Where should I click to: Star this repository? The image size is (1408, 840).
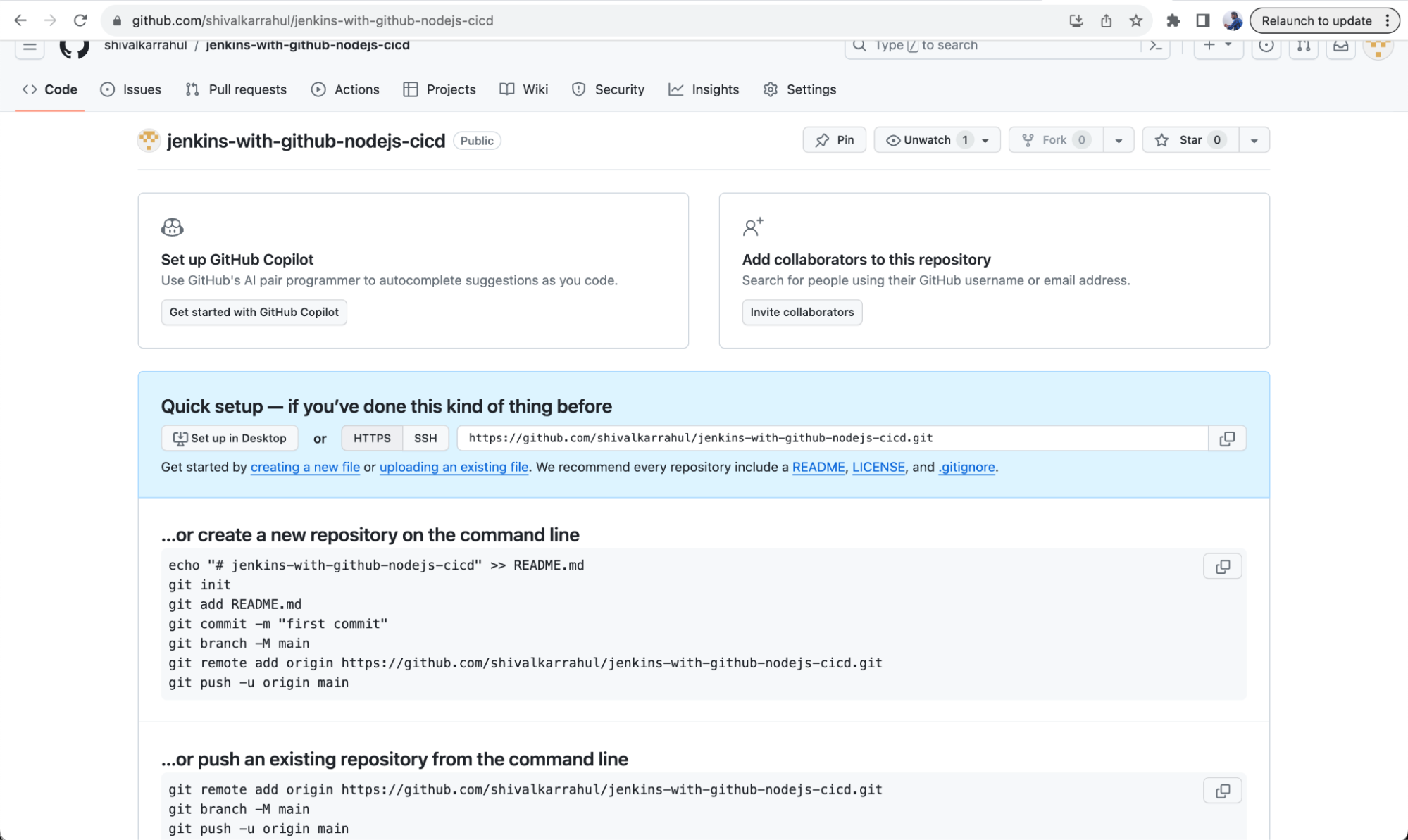1190,139
